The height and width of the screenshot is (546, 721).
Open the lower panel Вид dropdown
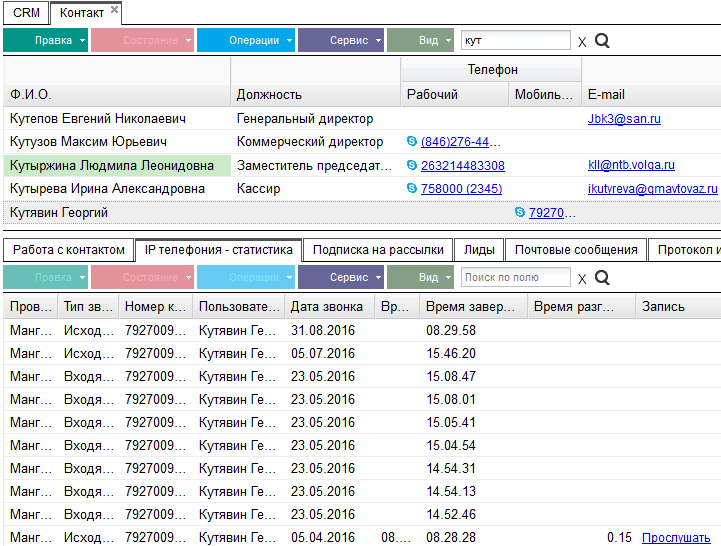click(420, 277)
